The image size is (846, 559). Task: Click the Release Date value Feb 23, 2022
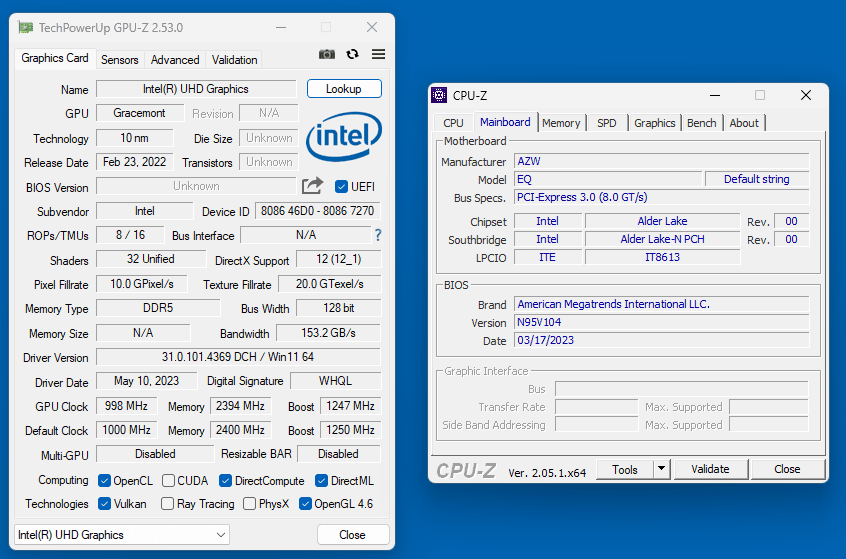[135, 162]
